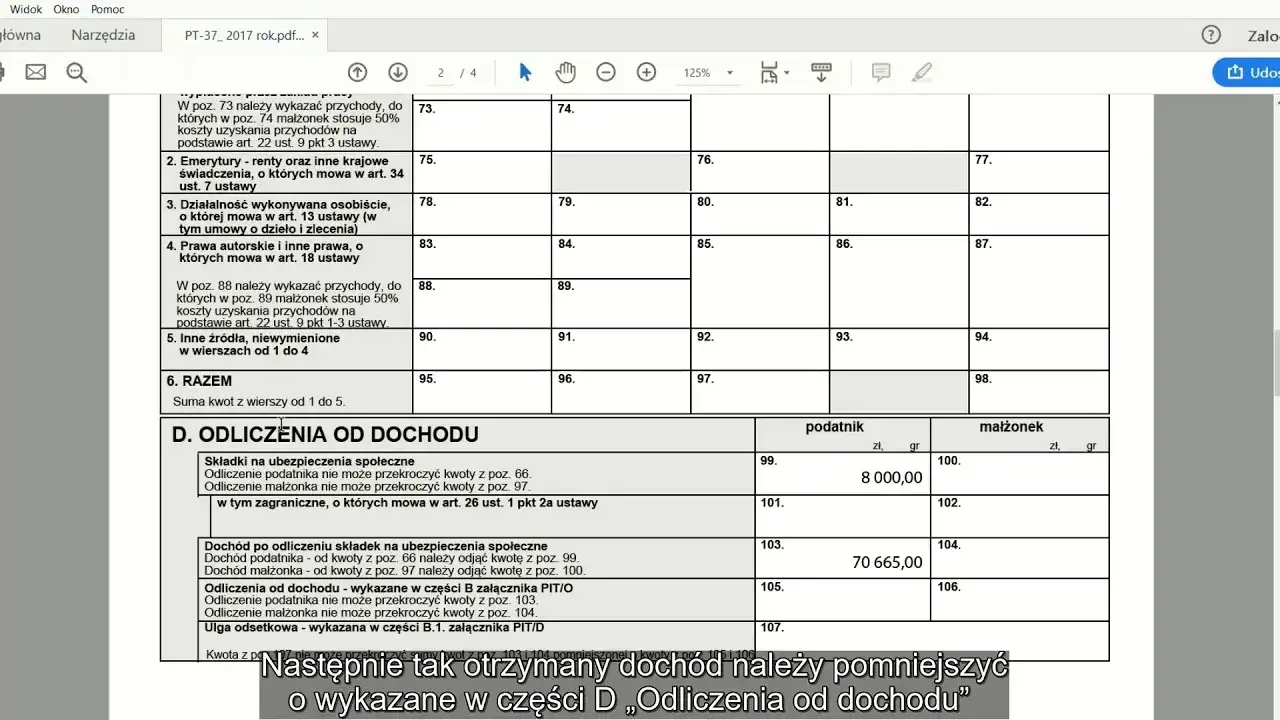Enable continuous scrolling page view
Viewport: 1280px width, 720px height.
coord(820,71)
